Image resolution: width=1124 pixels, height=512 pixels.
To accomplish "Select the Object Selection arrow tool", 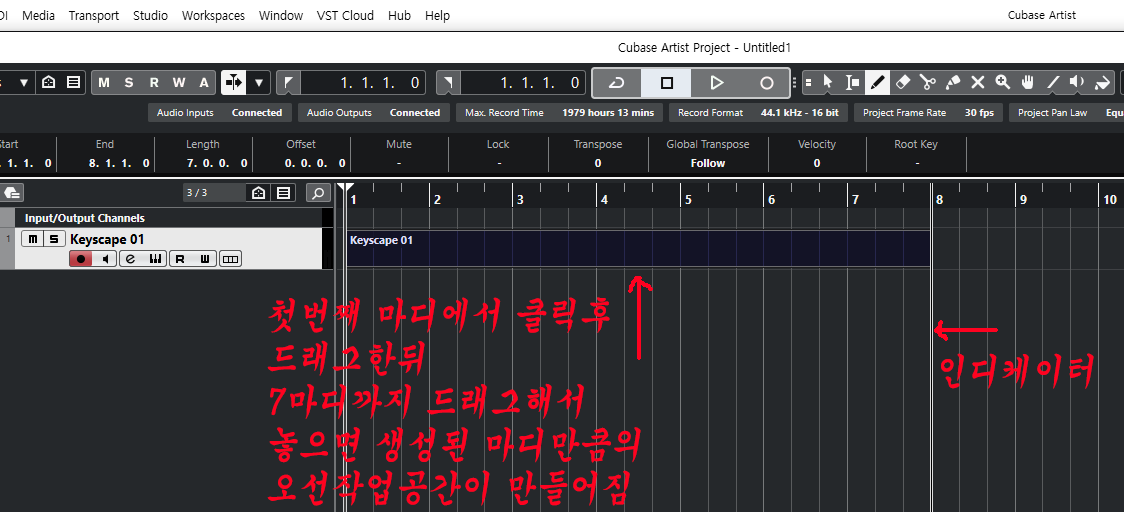I will coord(828,82).
